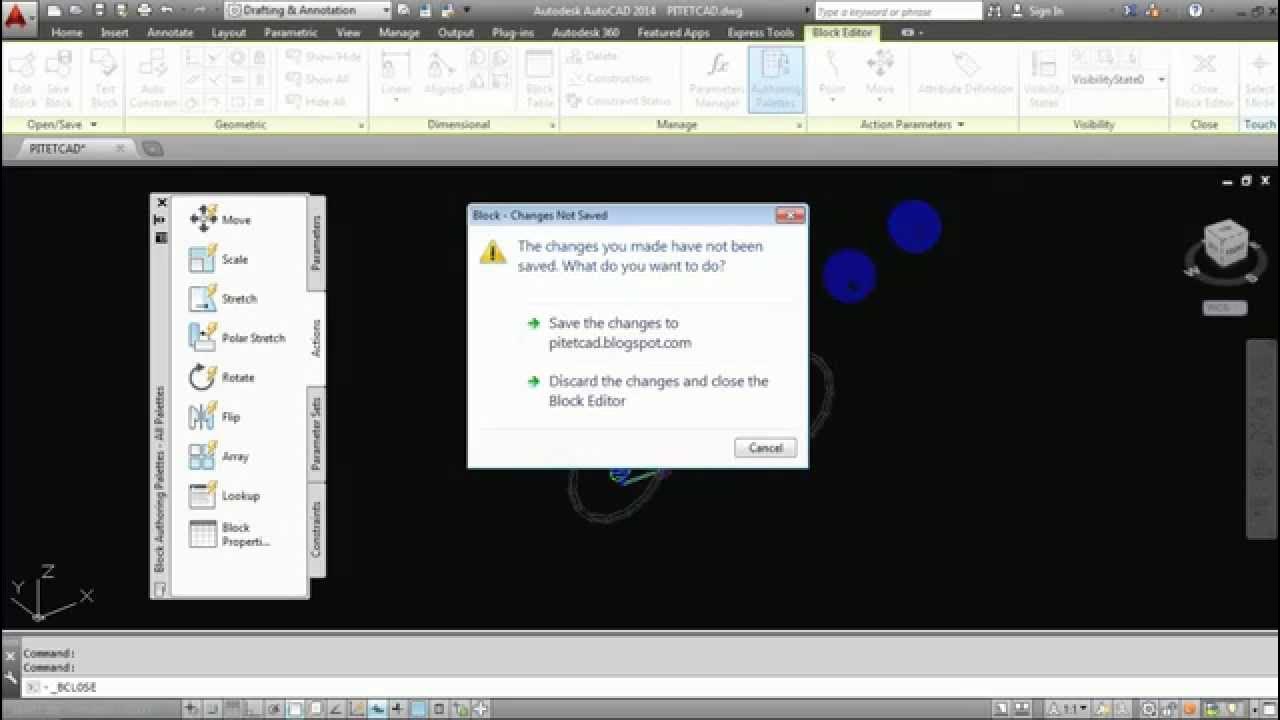Toggle palette auto-hide button

(x=160, y=220)
